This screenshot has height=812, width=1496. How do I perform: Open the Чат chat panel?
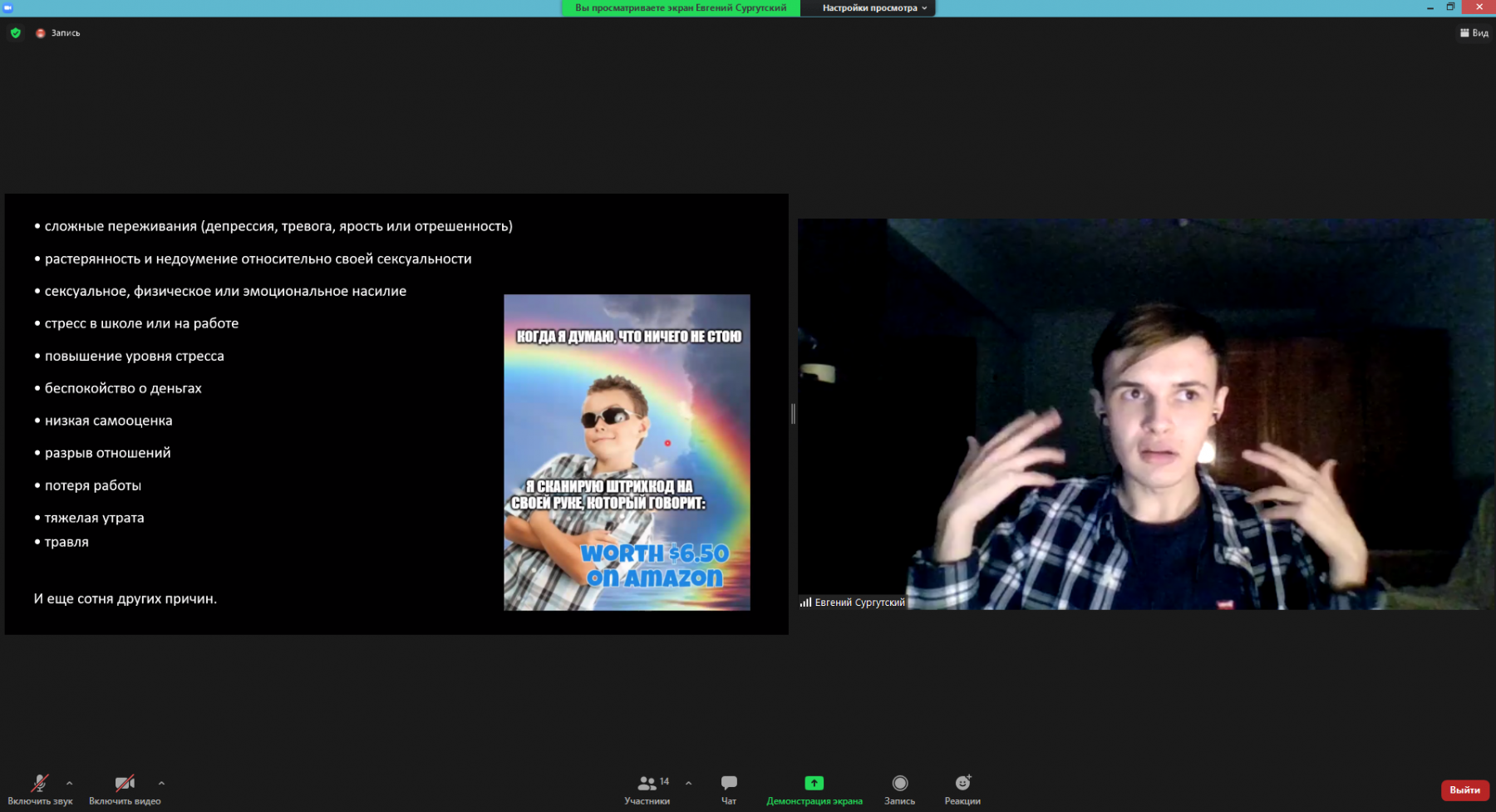tap(729, 790)
